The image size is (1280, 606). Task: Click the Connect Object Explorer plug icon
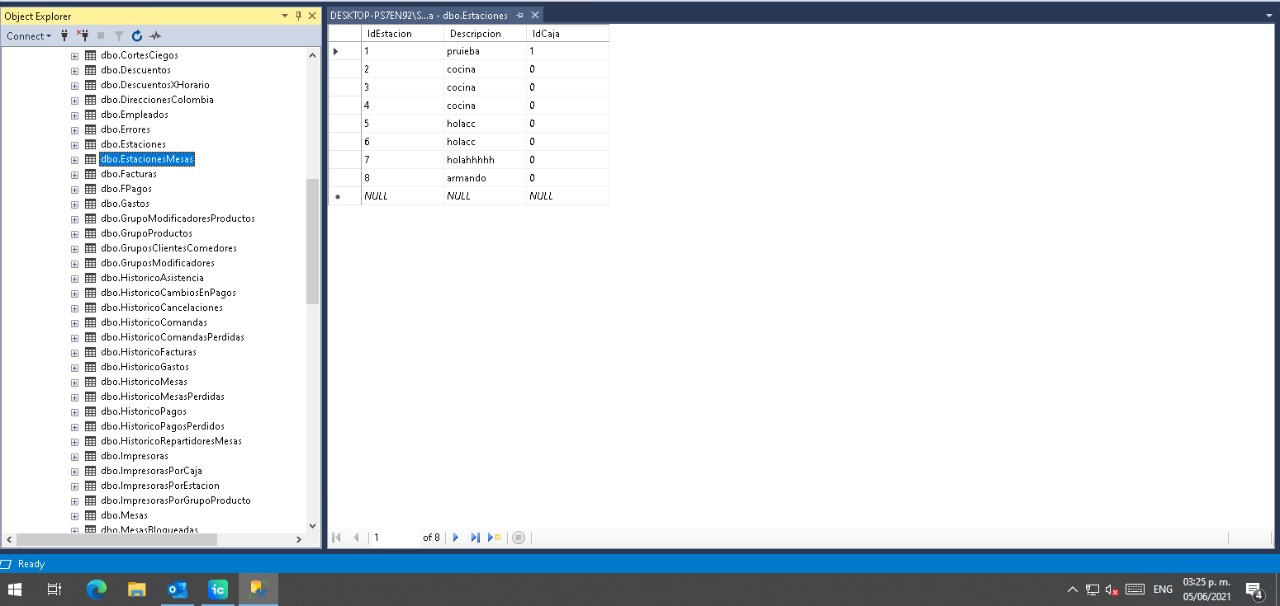coord(65,36)
